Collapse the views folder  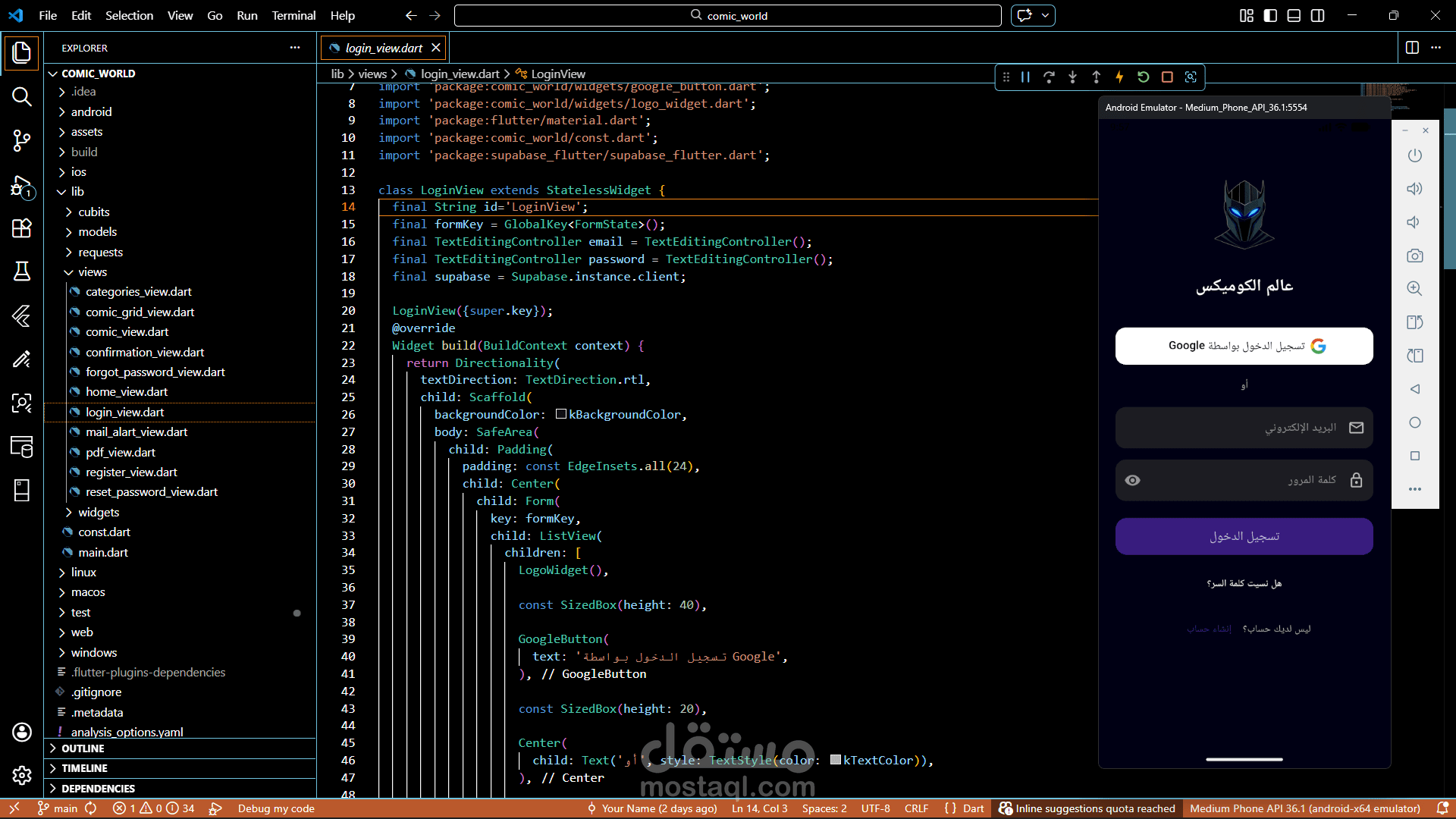pyautogui.click(x=92, y=271)
